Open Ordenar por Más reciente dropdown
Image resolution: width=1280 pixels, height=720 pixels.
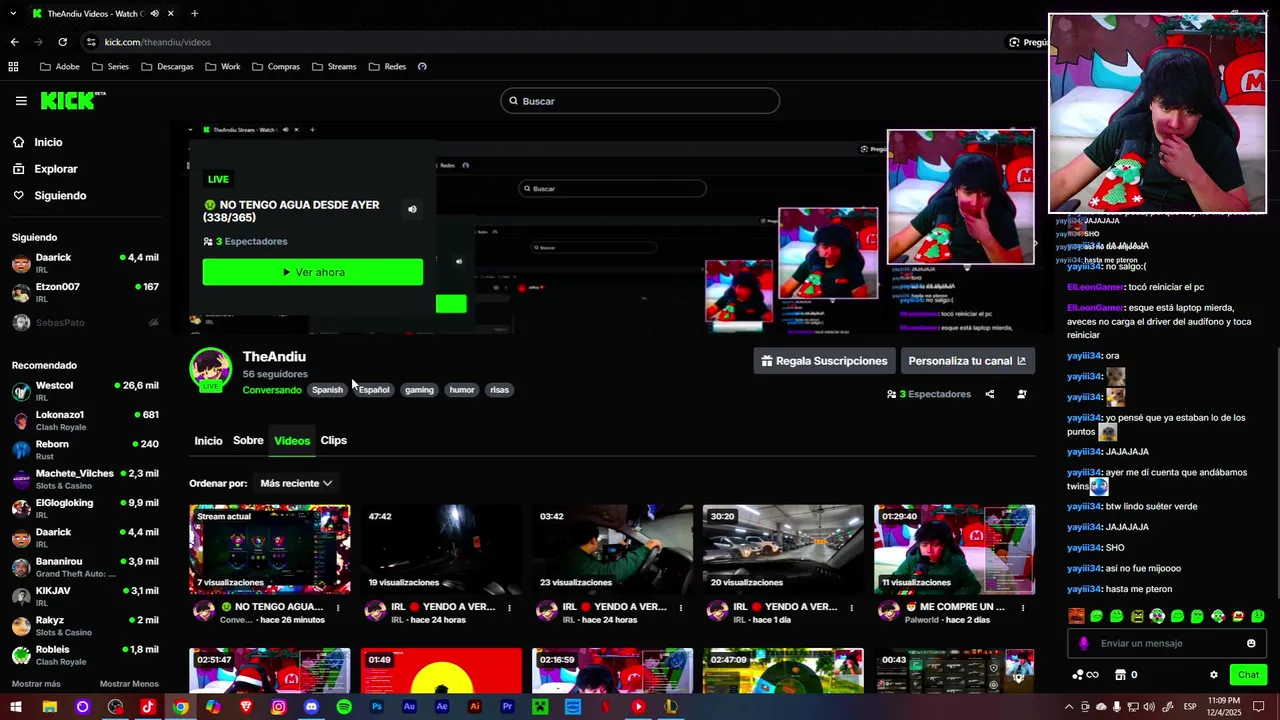(296, 483)
